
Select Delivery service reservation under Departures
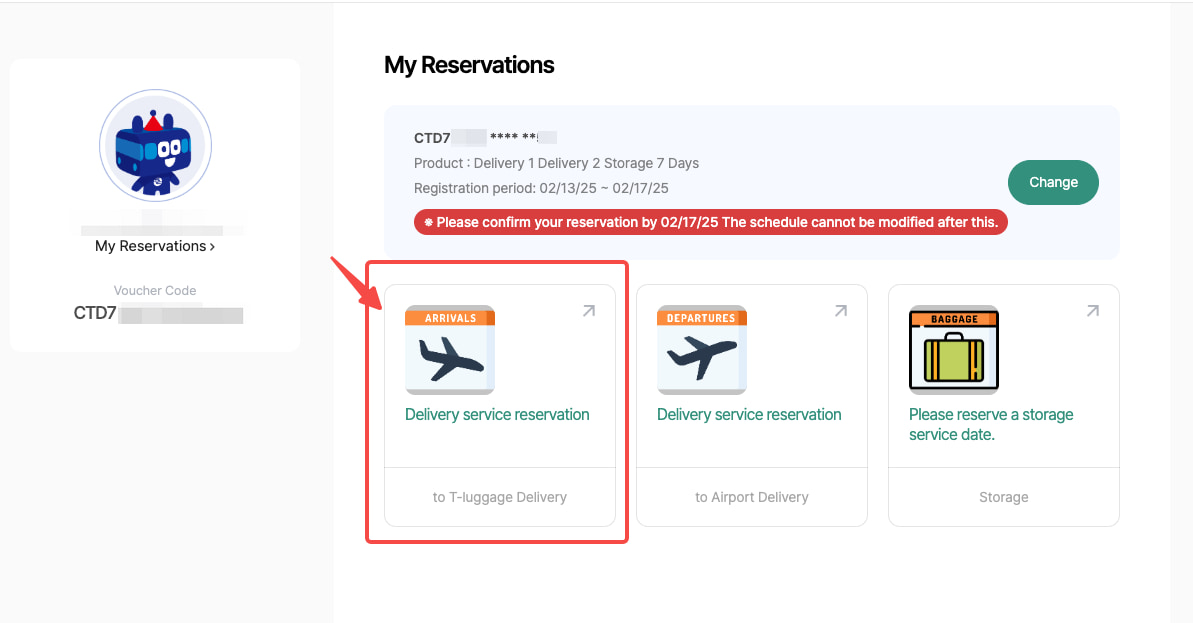coord(749,415)
